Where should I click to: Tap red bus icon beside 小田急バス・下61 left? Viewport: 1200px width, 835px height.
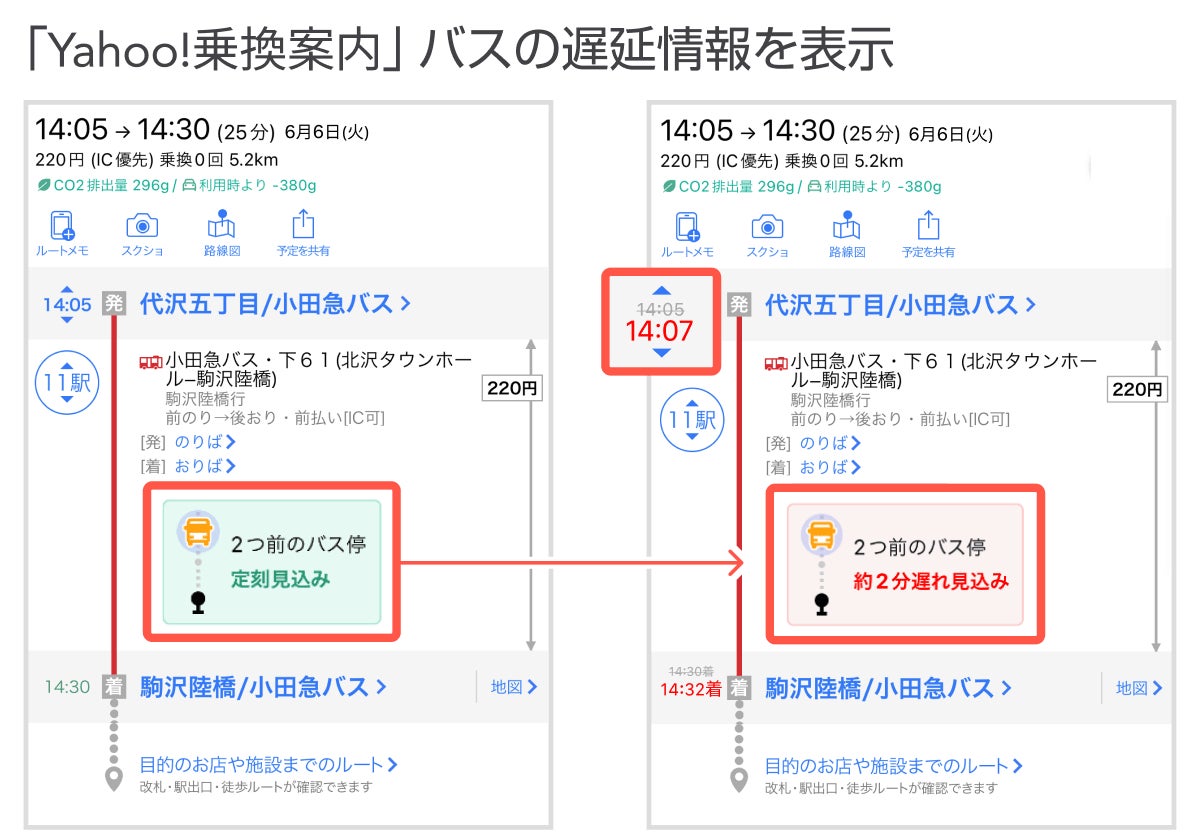(151, 362)
